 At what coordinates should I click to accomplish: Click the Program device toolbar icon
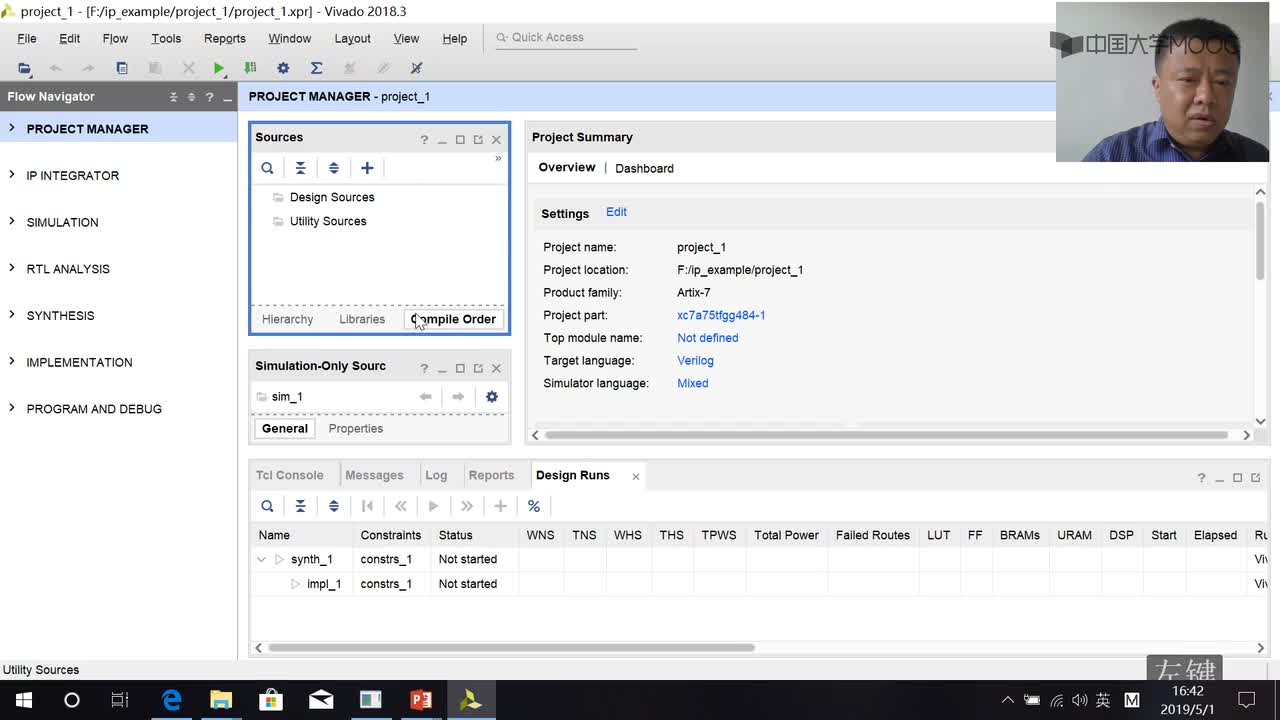click(x=250, y=68)
